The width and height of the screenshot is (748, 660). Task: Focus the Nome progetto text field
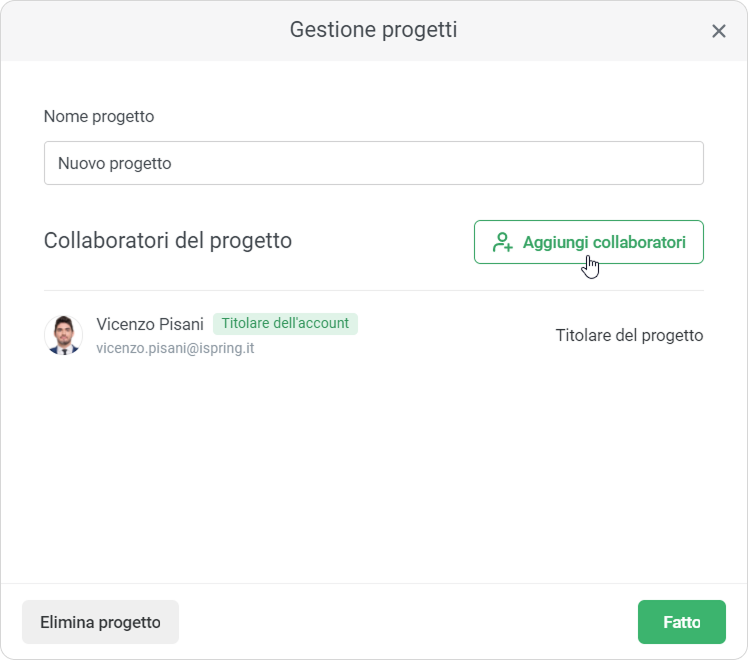(373, 163)
